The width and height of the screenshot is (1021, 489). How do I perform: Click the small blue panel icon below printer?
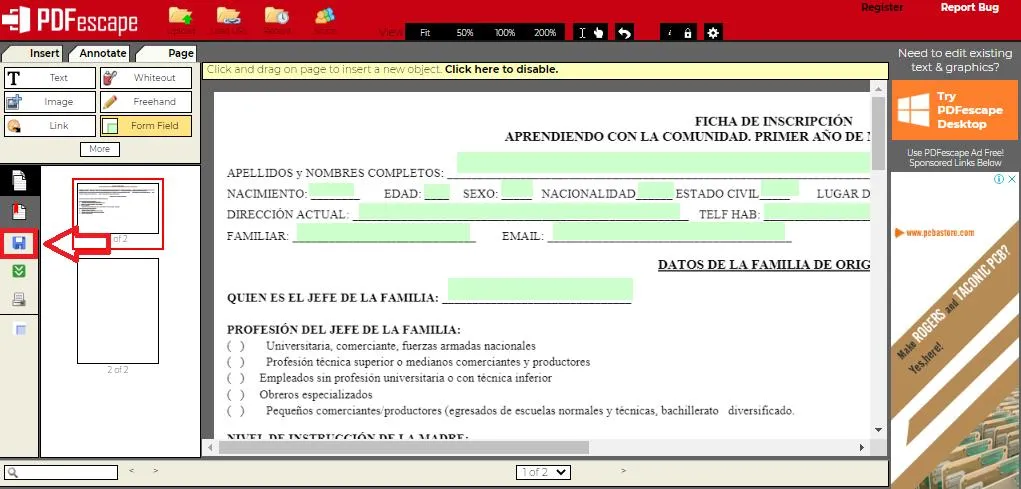tap(20, 330)
